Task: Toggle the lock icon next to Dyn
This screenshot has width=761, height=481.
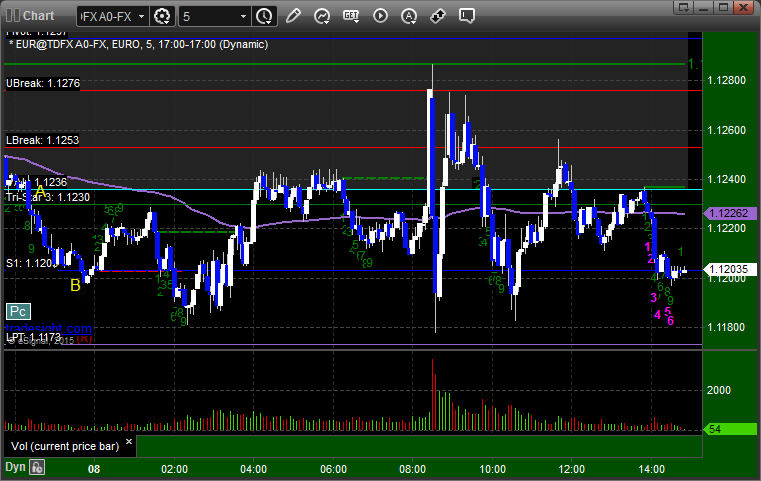Action: (x=37, y=467)
